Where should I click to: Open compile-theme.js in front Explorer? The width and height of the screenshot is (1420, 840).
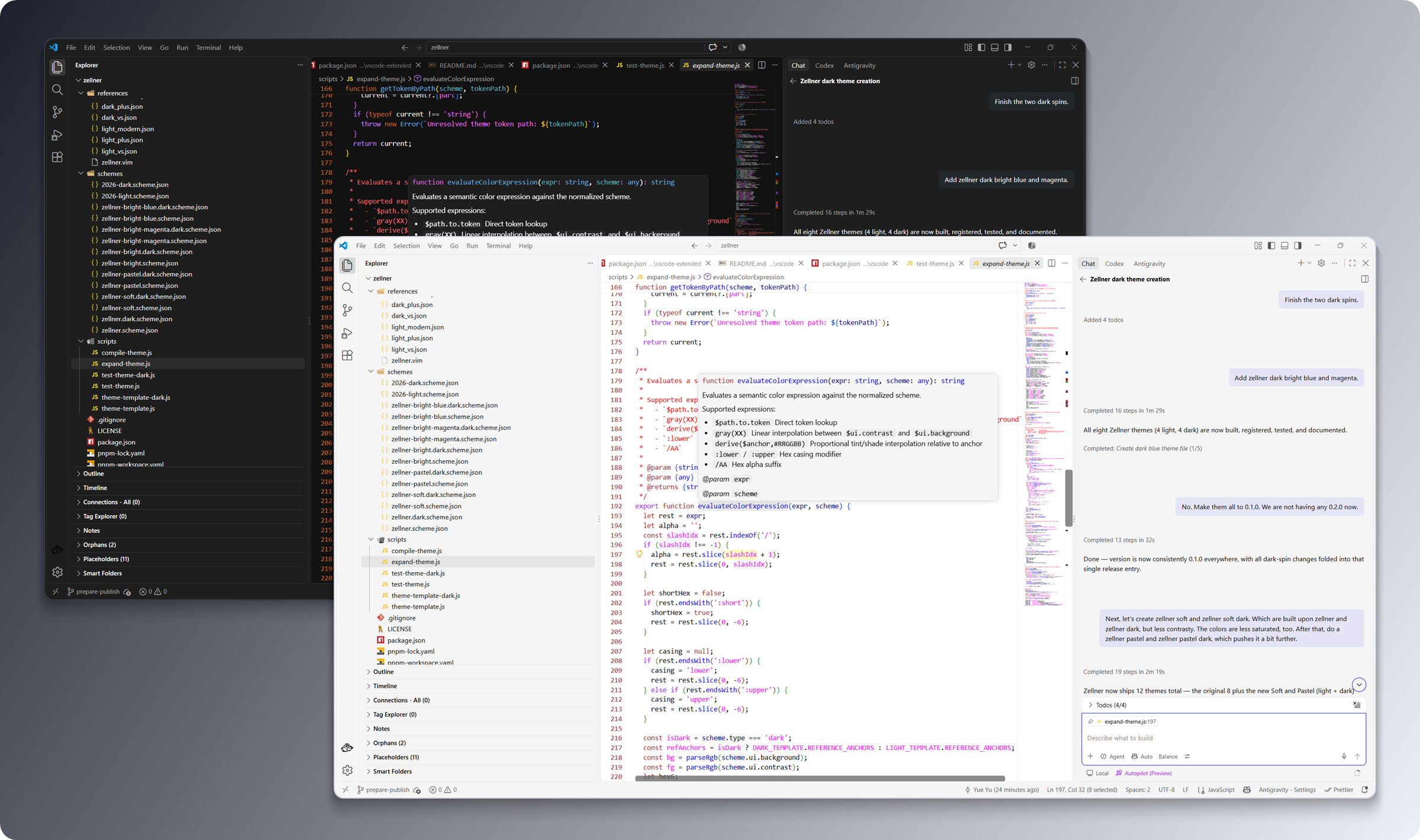click(417, 551)
